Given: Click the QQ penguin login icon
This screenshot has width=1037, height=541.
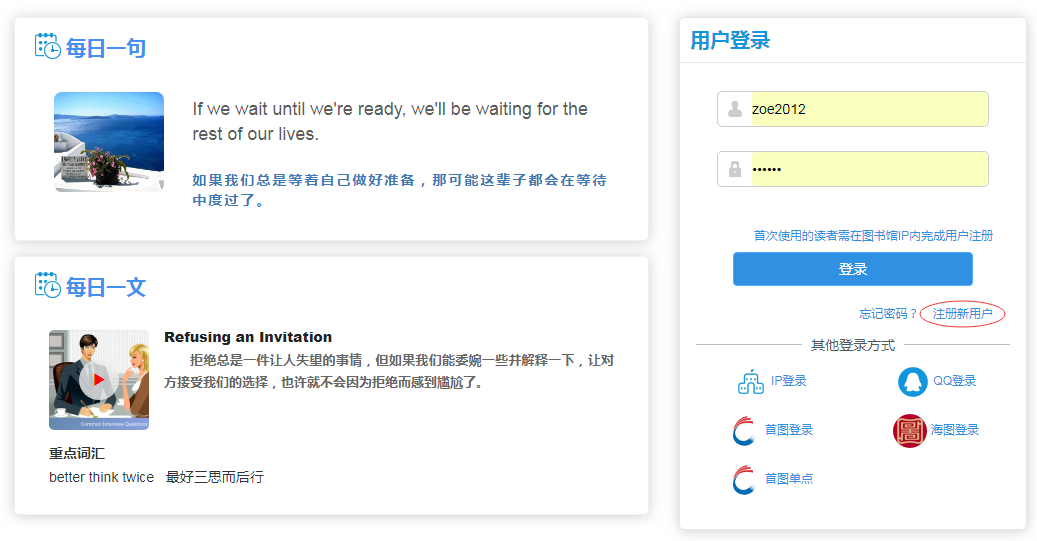Looking at the screenshot, I should click(x=912, y=381).
